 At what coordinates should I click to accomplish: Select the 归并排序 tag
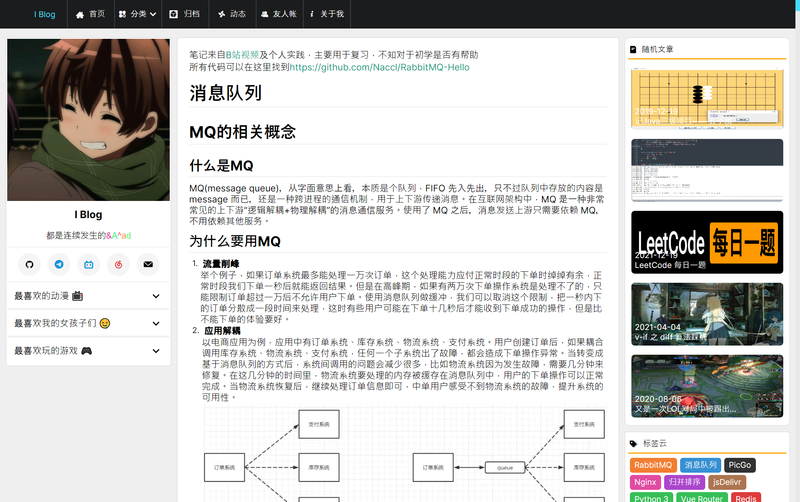tap(685, 482)
